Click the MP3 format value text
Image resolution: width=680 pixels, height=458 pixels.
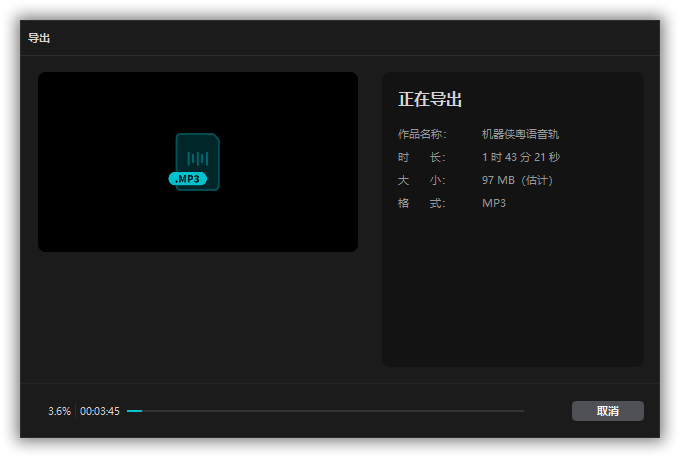coord(494,203)
